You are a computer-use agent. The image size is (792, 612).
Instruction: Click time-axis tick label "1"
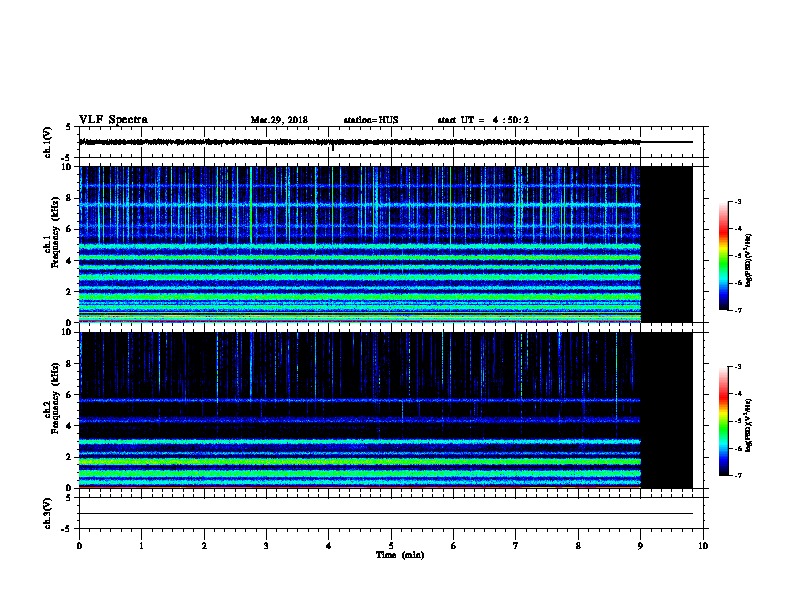[141, 546]
